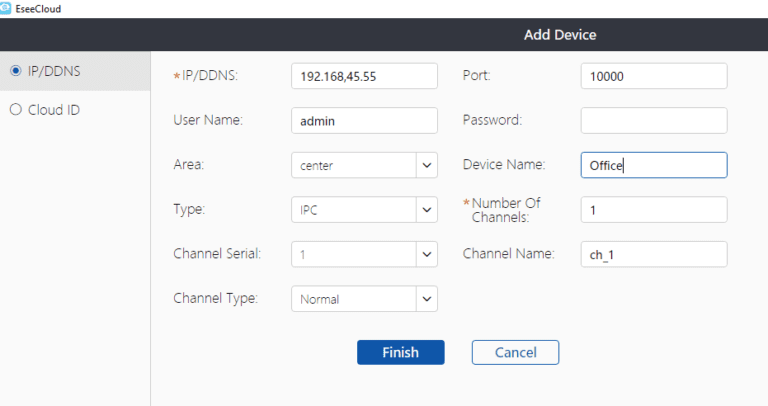This screenshot has height=406, width=768.
Task: Click the Channel Name field with ch_1
Action: (x=653, y=254)
